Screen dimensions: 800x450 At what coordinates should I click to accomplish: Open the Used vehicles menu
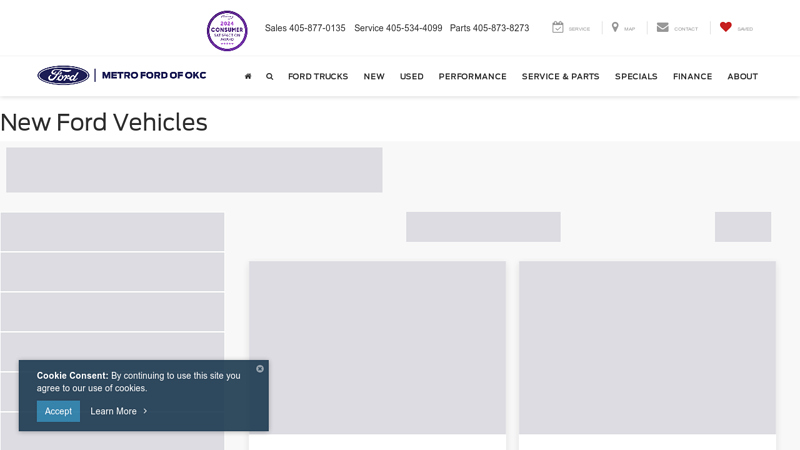pos(411,76)
